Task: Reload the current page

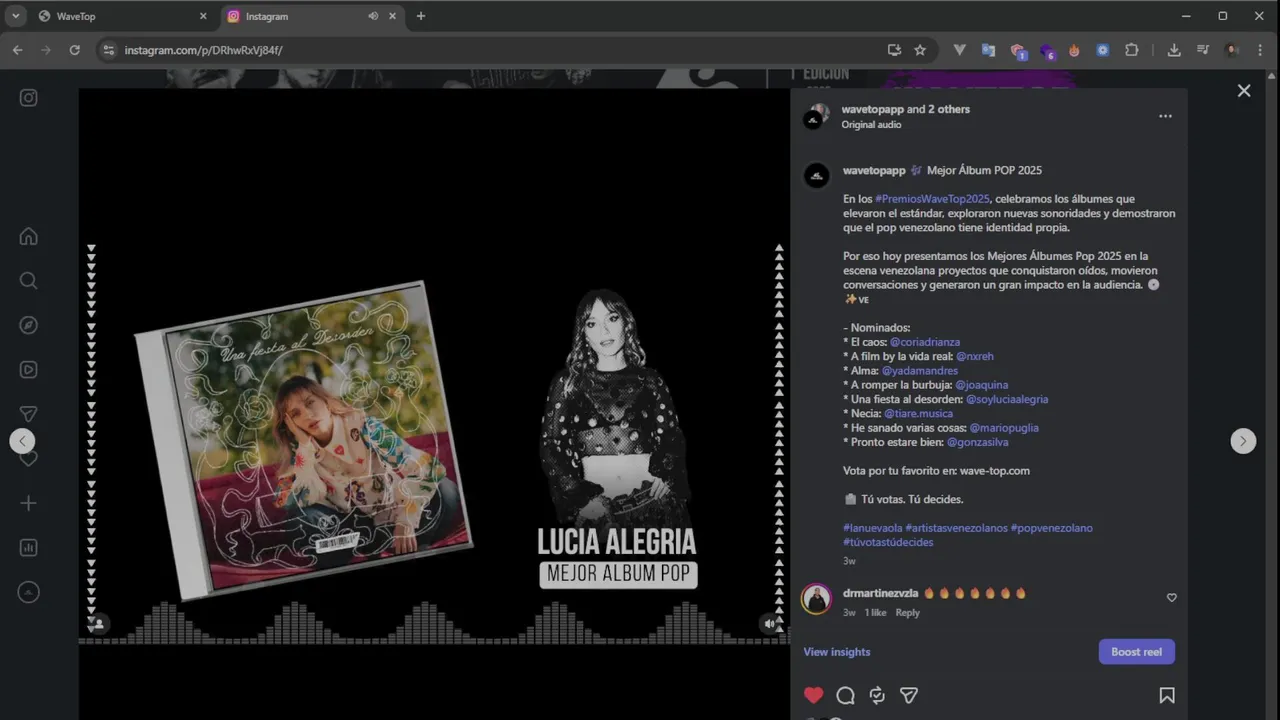Action: click(74, 50)
